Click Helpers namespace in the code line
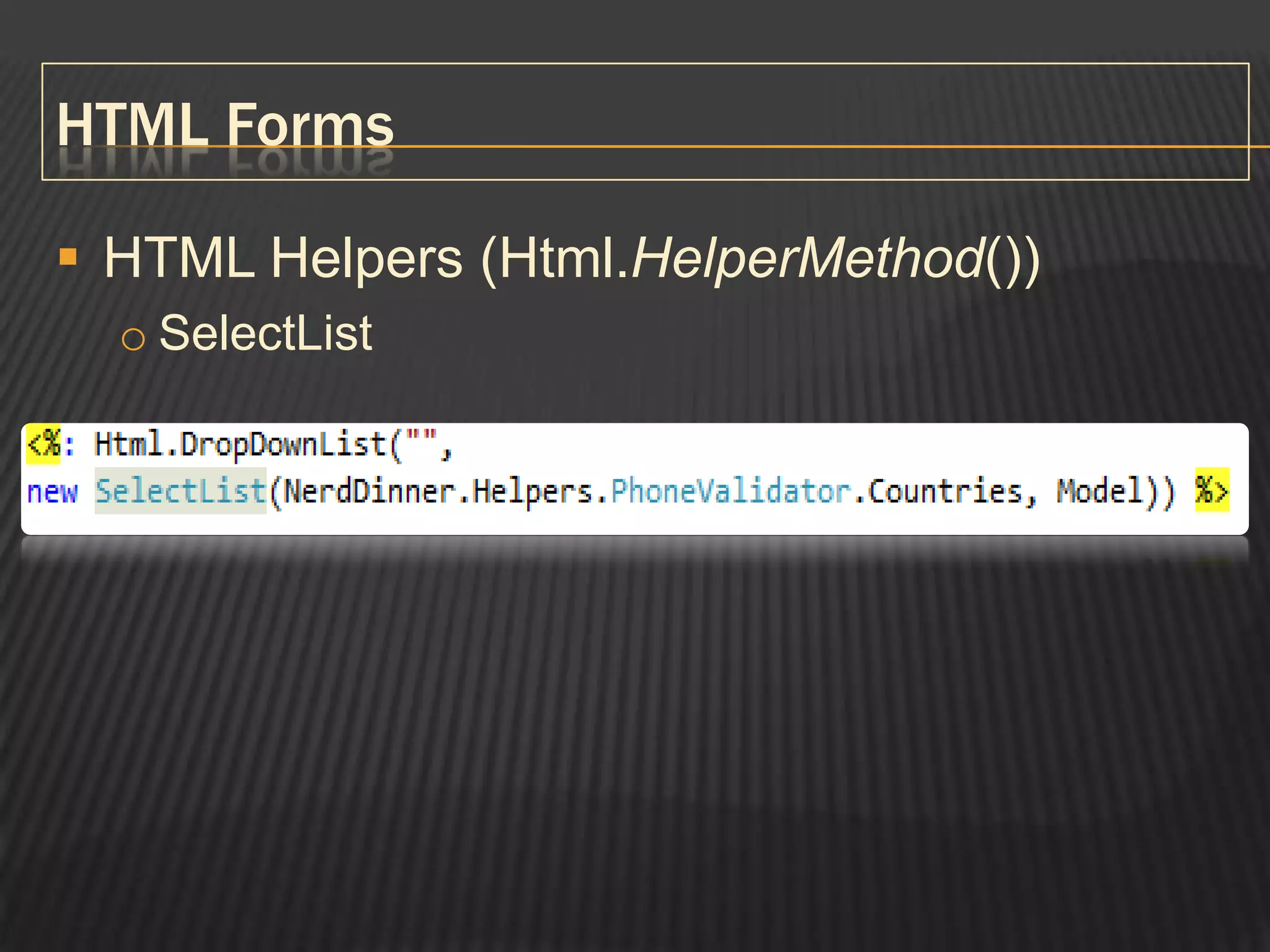Image resolution: width=1270 pixels, height=952 pixels. [x=533, y=491]
